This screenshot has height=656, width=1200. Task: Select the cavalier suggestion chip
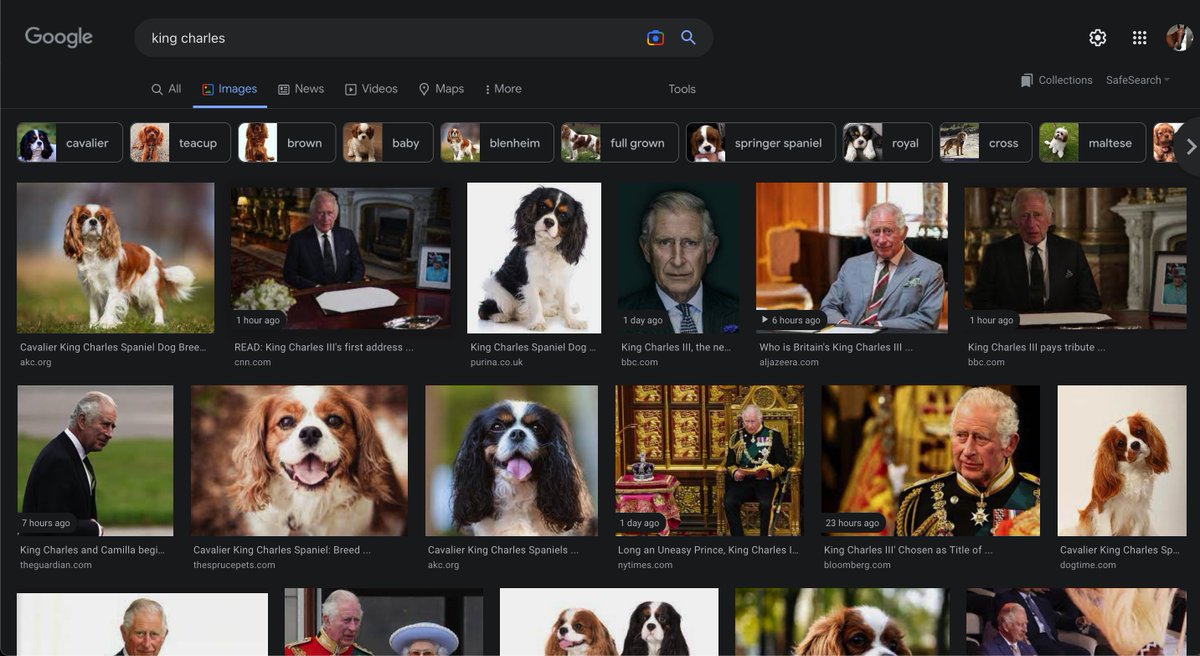70,143
